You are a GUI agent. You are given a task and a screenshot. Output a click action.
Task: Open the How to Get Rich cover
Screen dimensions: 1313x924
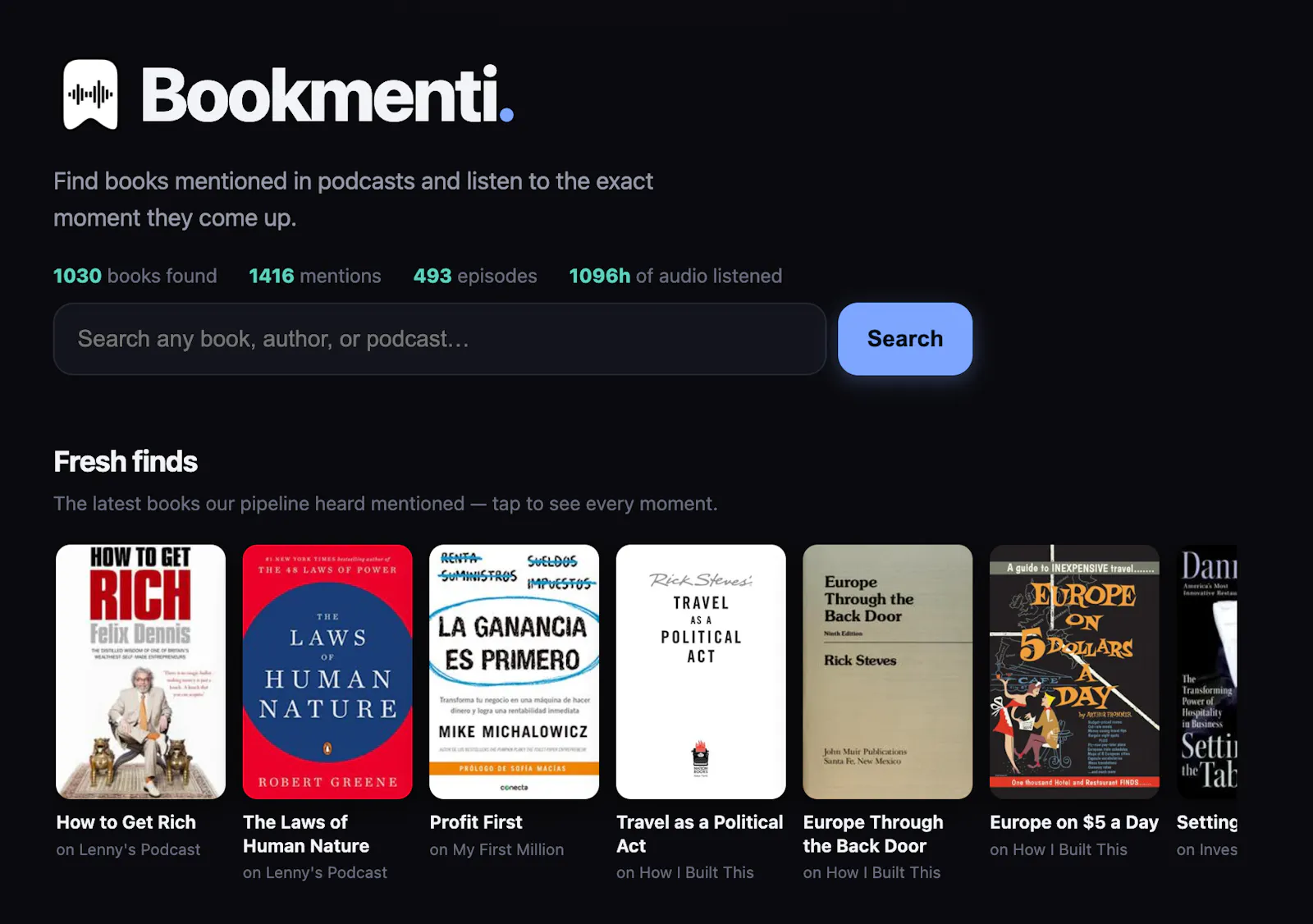pyautogui.click(x=140, y=671)
